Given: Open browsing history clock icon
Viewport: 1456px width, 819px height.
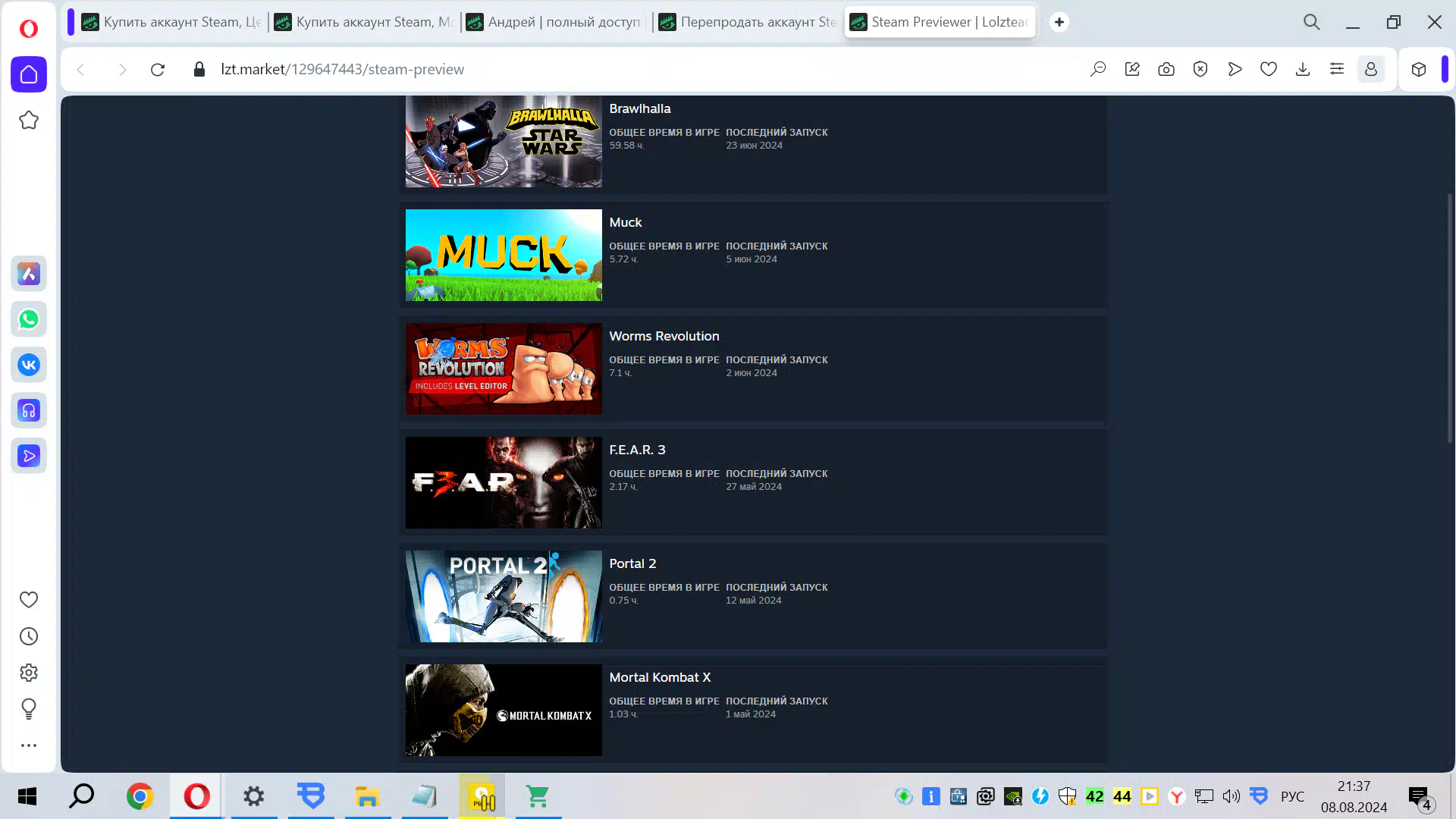Looking at the screenshot, I should click(29, 636).
